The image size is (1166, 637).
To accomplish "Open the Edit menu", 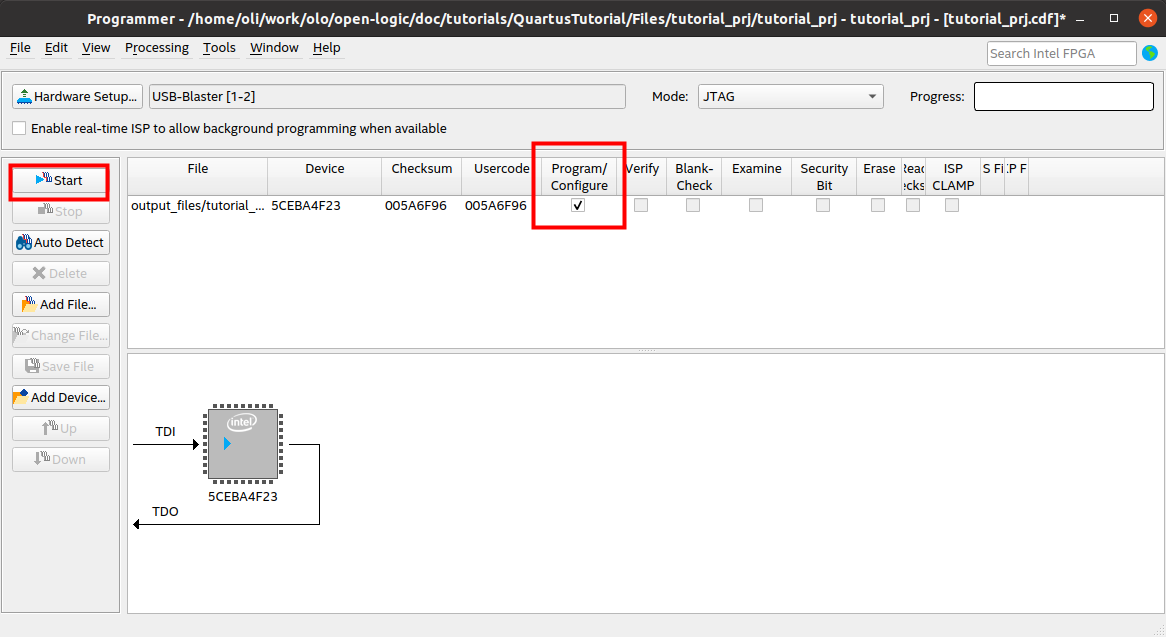I will coord(56,48).
